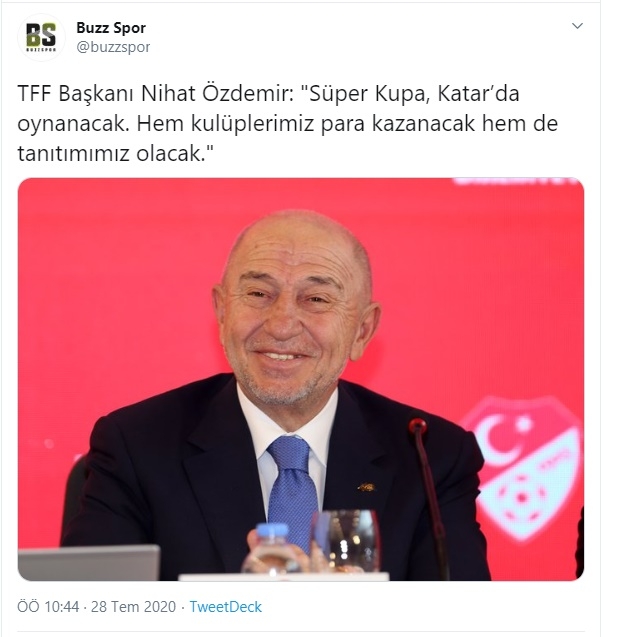
Task: Click the gold lapel pin on jacket
Action: 366,487
